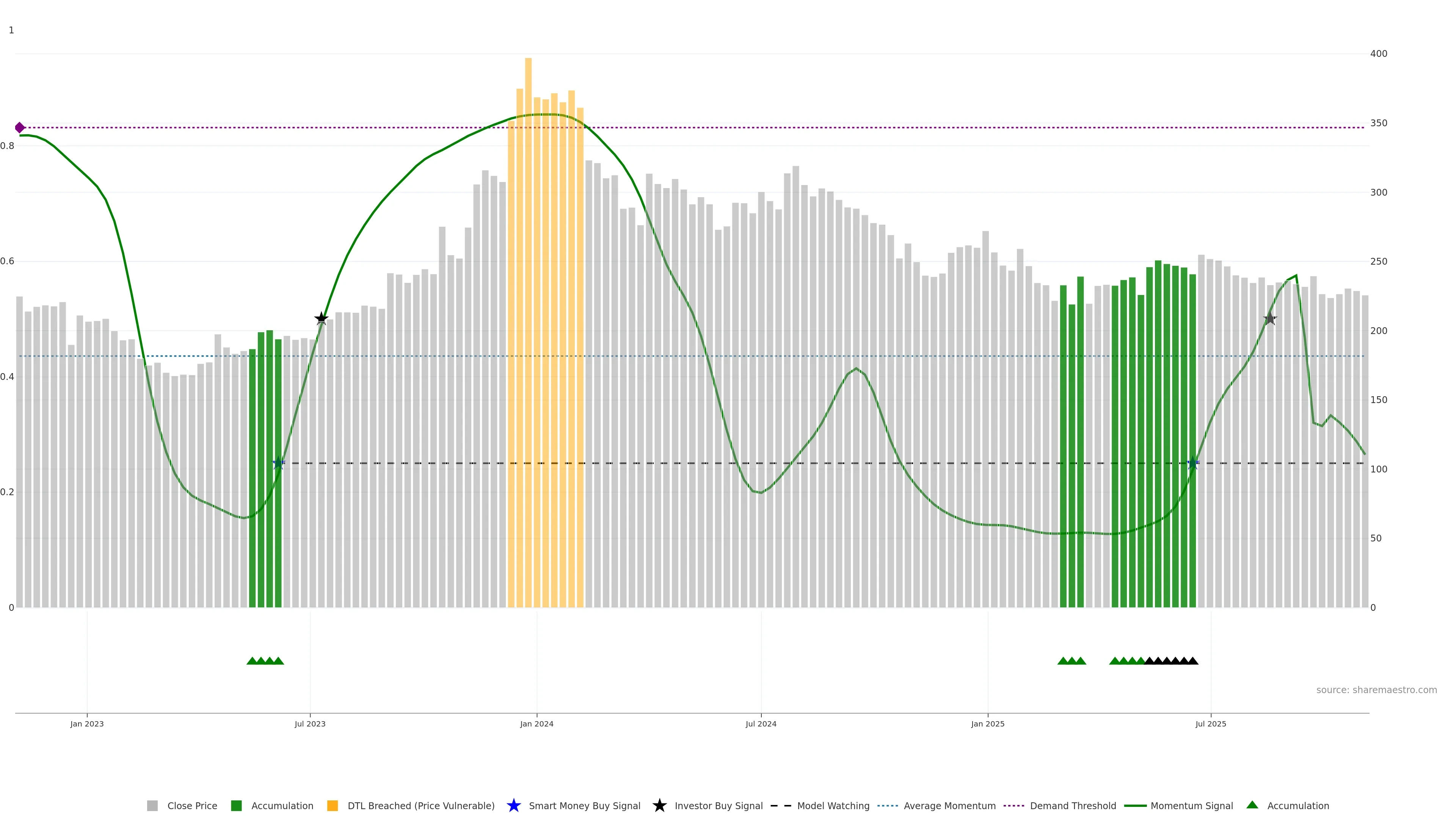Toggle Average Momentum legend entry
Screen dimensions: 1456x819
949,806
